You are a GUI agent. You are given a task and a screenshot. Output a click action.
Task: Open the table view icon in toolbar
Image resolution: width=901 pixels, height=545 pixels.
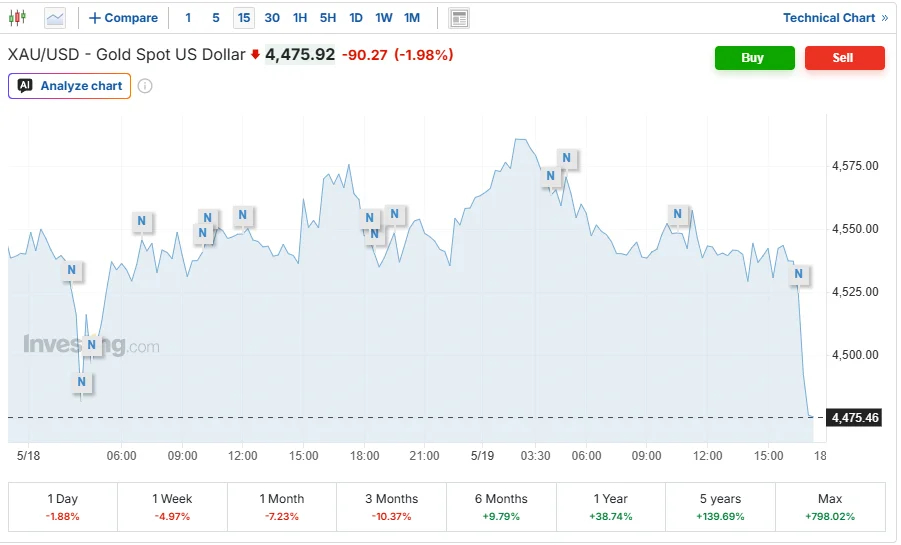click(459, 18)
